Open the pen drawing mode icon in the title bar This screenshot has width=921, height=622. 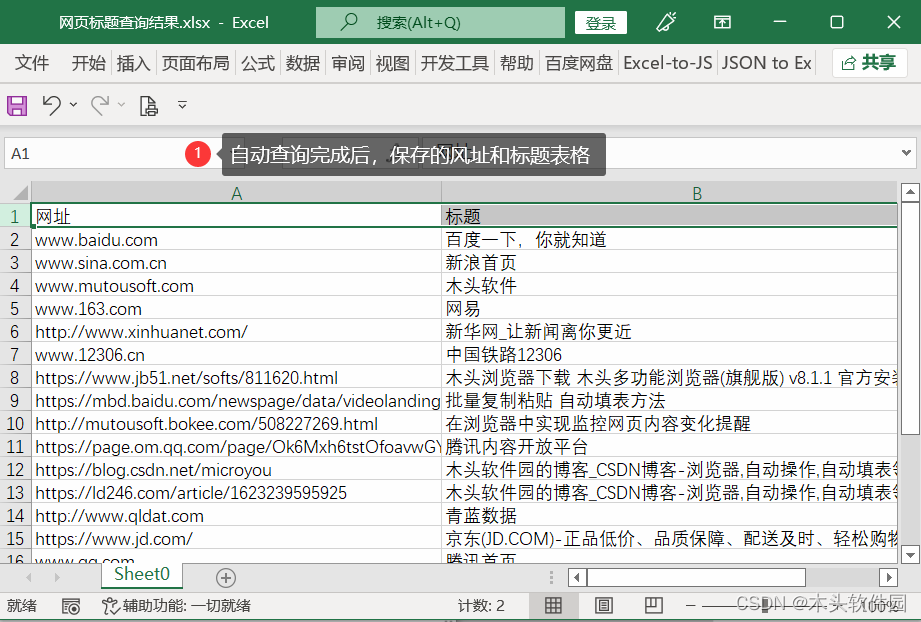tap(666, 22)
